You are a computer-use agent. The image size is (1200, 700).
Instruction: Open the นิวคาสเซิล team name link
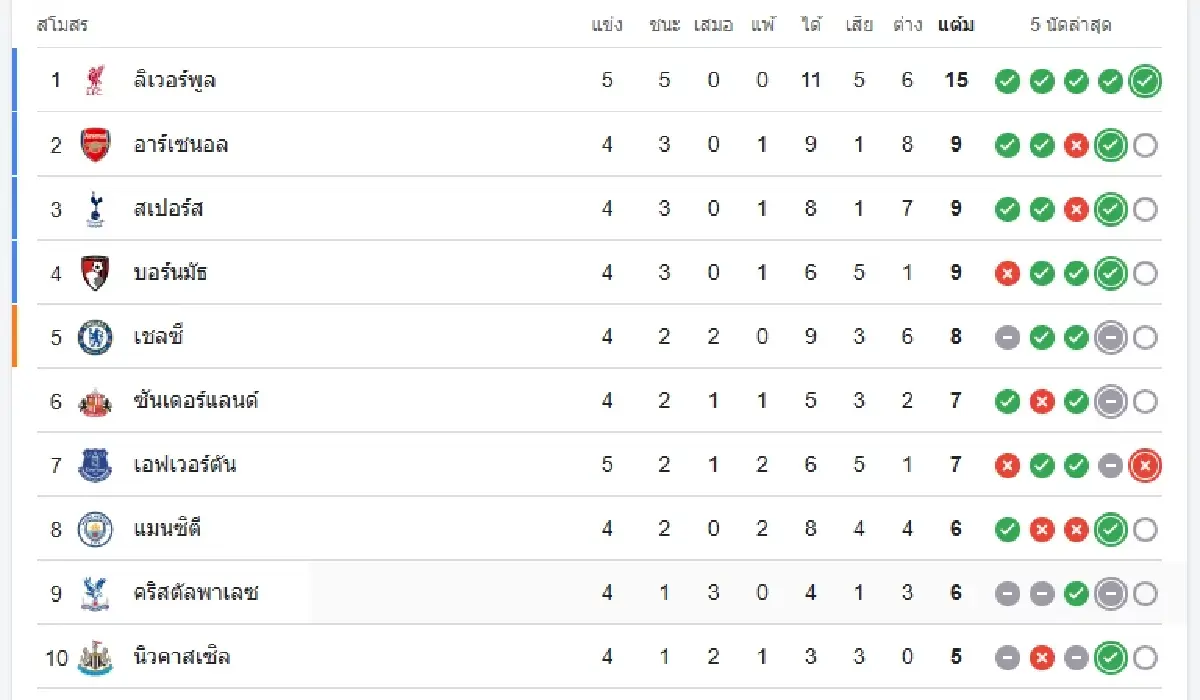tap(181, 657)
